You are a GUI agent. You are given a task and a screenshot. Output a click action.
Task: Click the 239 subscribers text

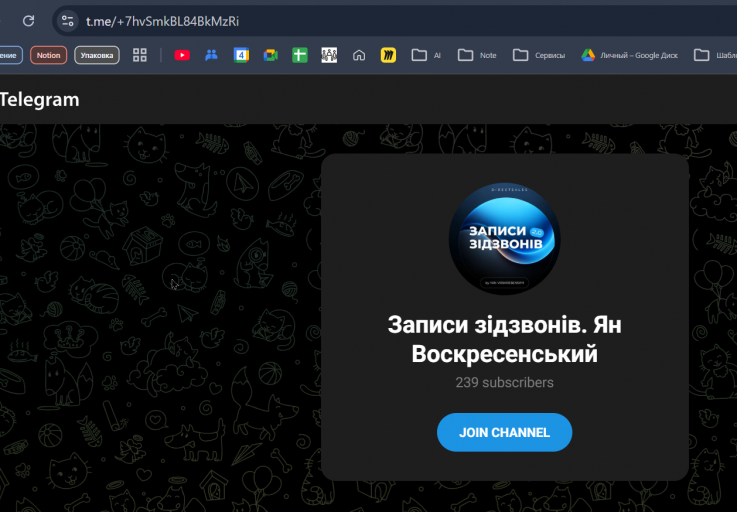504,383
